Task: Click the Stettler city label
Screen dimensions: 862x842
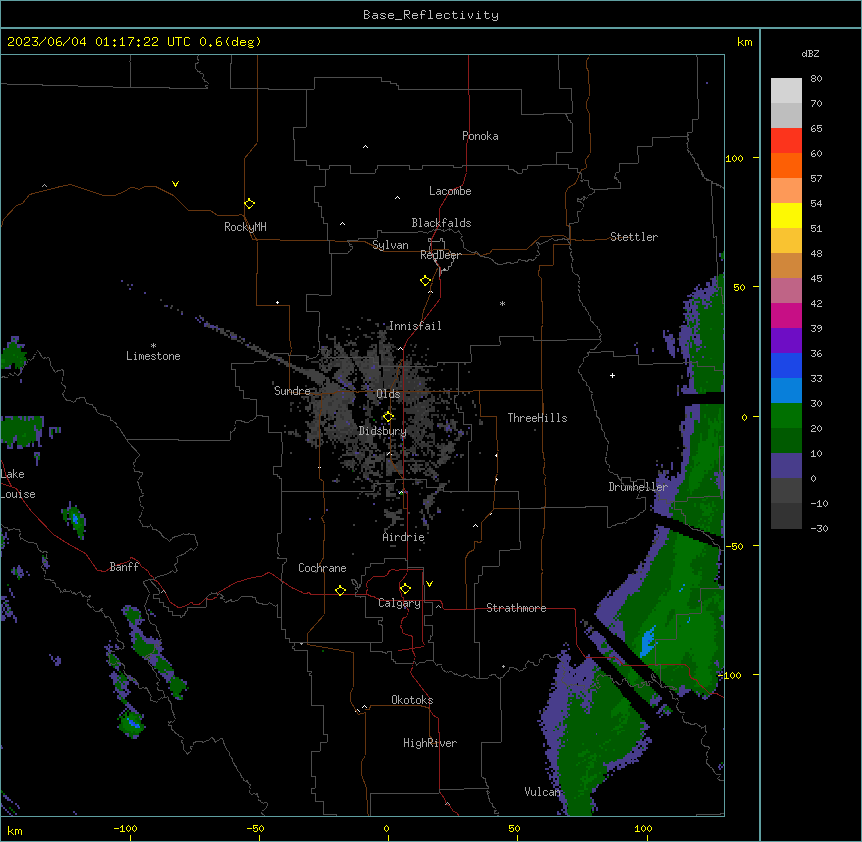Action: pos(634,237)
